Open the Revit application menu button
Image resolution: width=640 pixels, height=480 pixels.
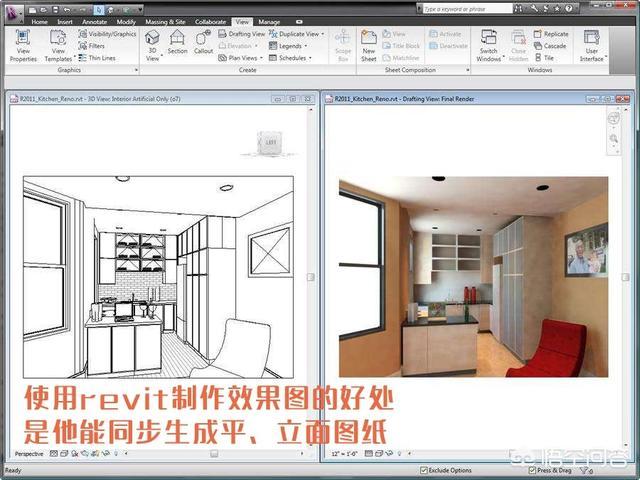tap(13, 12)
